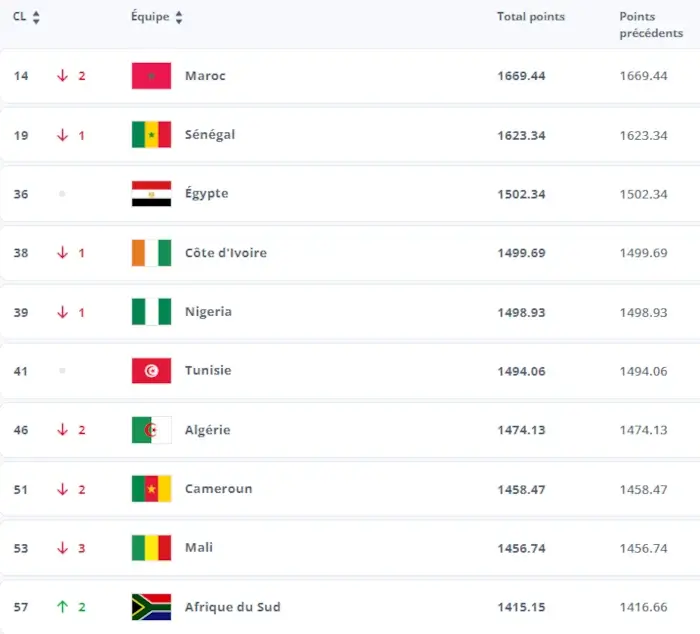700x634 pixels.
Task: Sort table by CL ranking arrows
Action: (x=36, y=18)
